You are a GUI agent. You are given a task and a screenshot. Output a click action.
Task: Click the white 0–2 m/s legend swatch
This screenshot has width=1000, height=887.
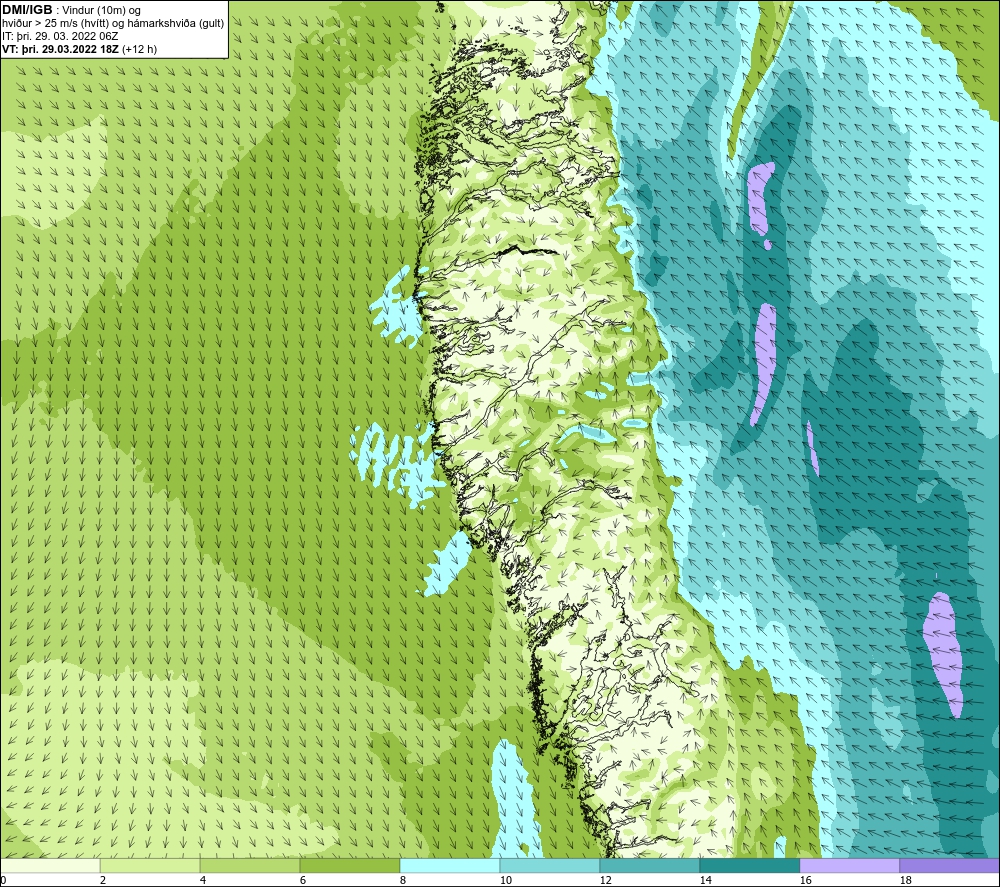[50, 865]
